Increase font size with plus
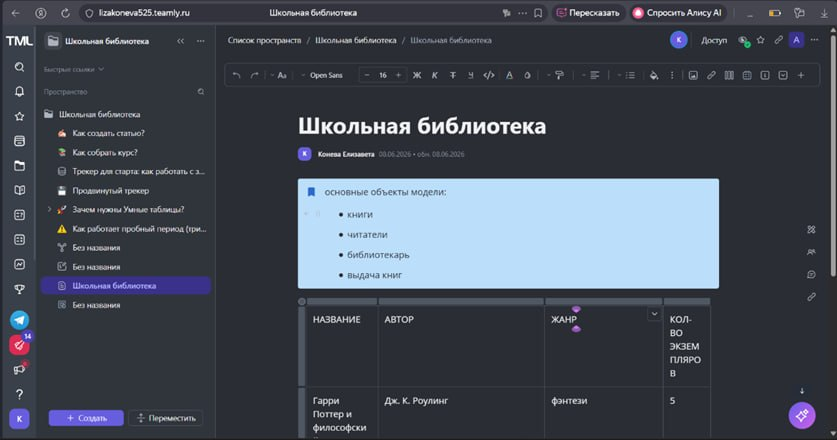Viewport: 837px width, 440px height. click(x=398, y=75)
